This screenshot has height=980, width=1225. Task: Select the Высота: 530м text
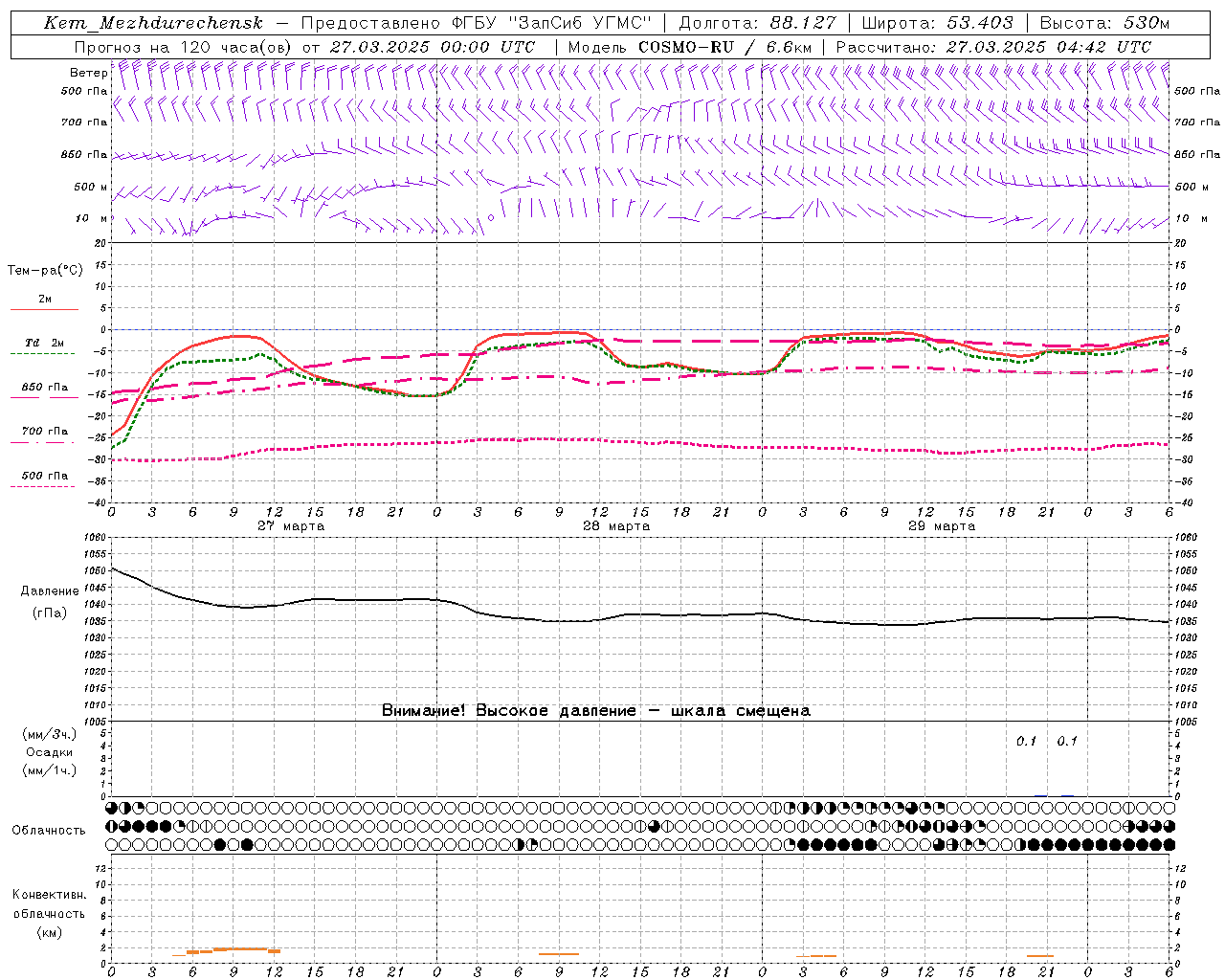pyautogui.click(x=1104, y=23)
